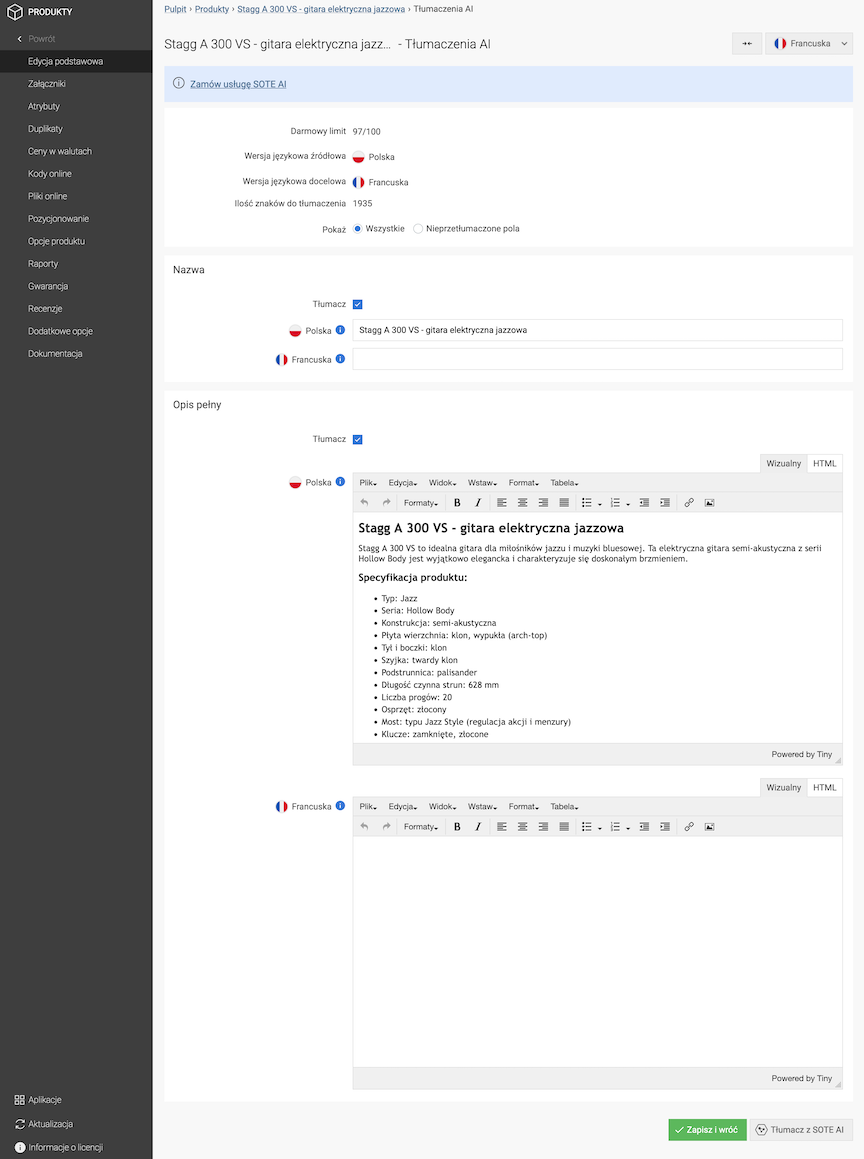Image resolution: width=864 pixels, height=1159 pixels.
Task: Open Atrybuty in the sidebar
Action: click(44, 106)
